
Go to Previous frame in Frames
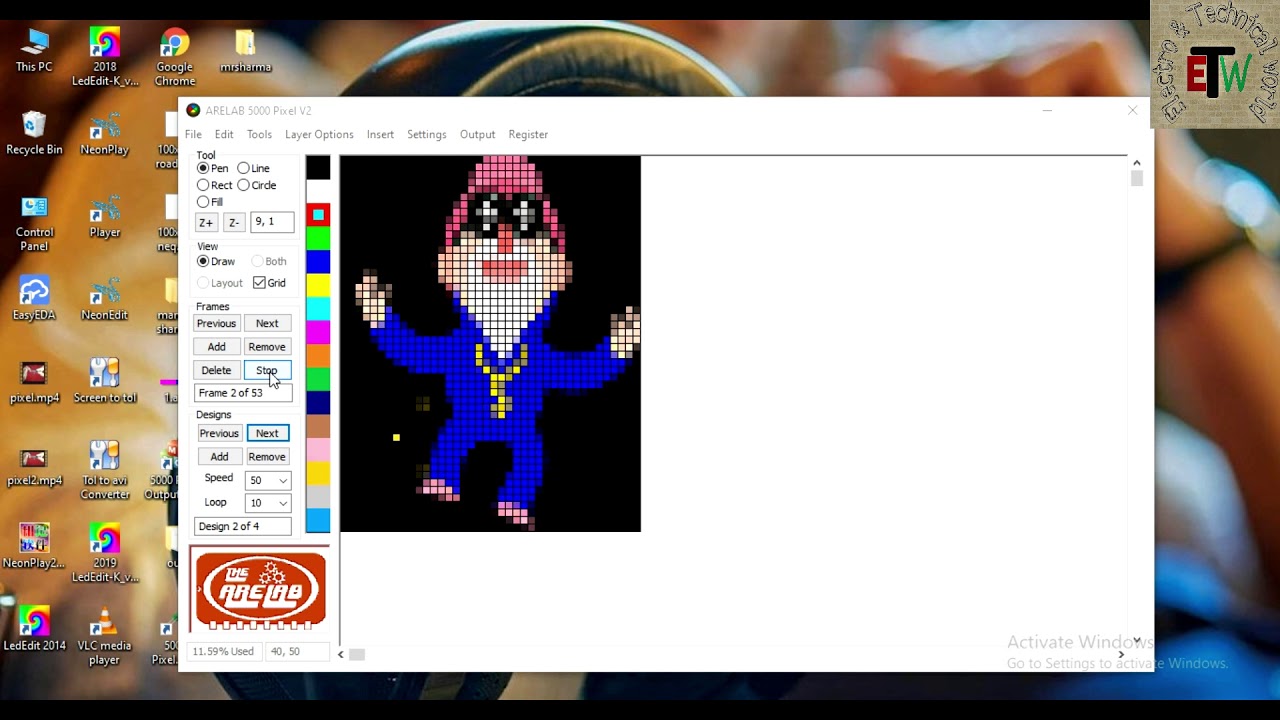(x=216, y=323)
